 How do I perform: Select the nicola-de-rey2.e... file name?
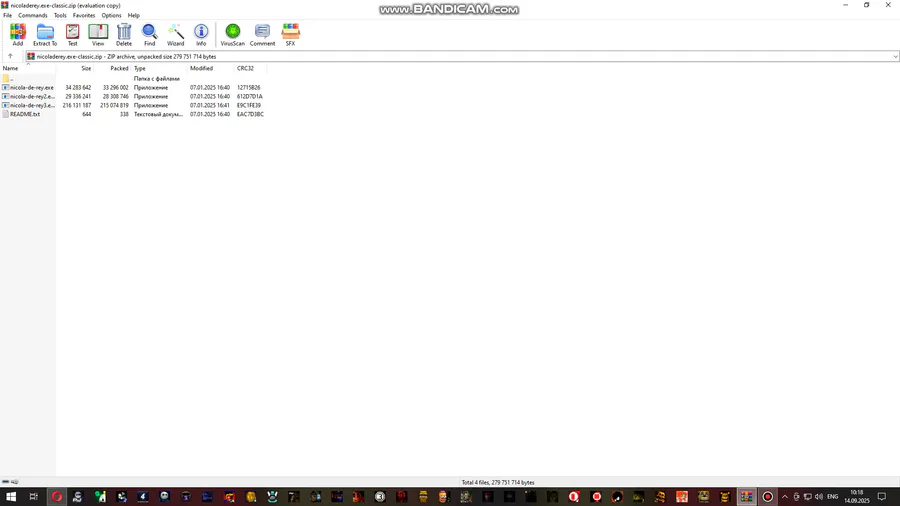(x=32, y=96)
